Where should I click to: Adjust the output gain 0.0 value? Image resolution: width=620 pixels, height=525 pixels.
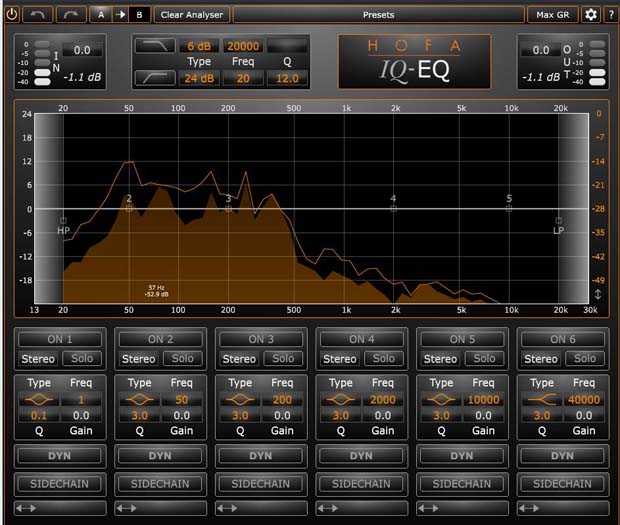point(541,50)
